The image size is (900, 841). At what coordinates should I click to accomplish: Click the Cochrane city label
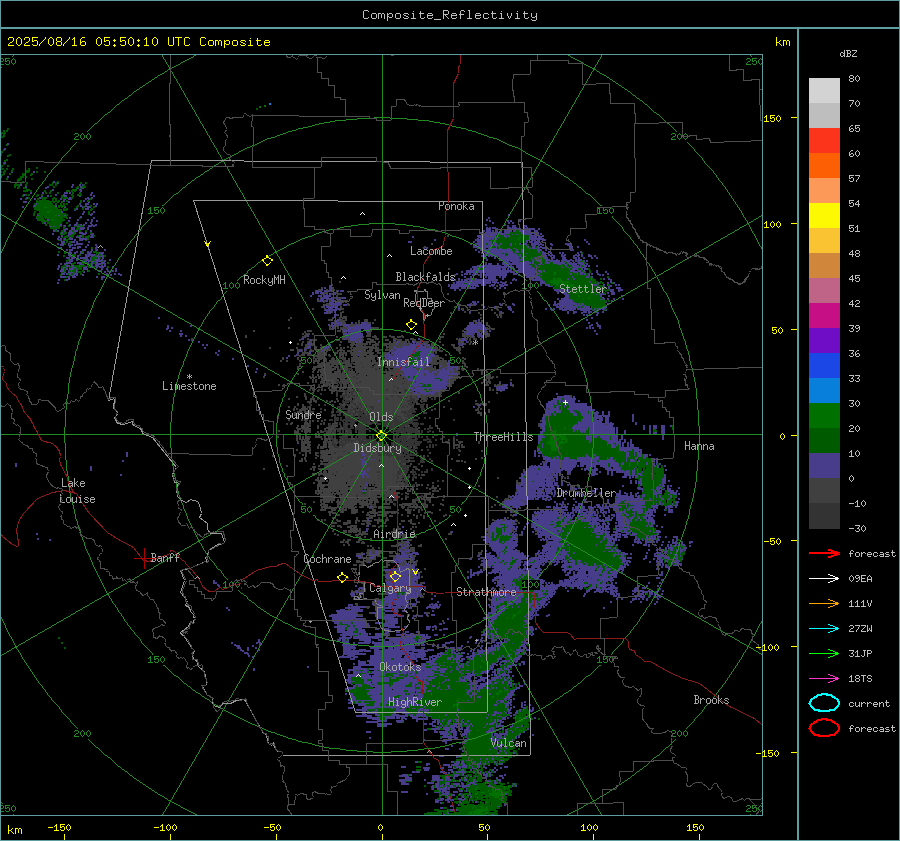[x=327, y=559]
